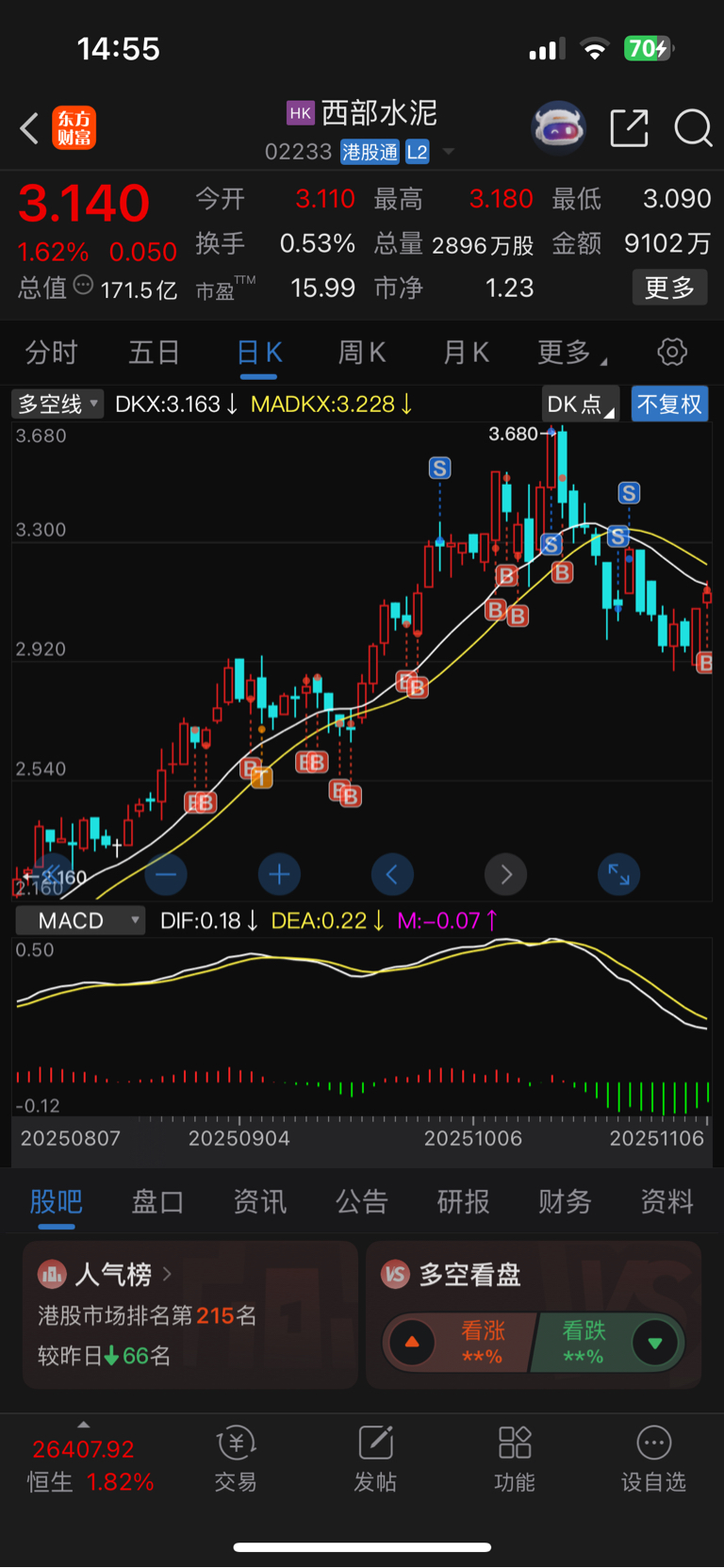Image resolution: width=724 pixels, height=1568 pixels.
Task: Tap stock code 02233
Action: 298,152
